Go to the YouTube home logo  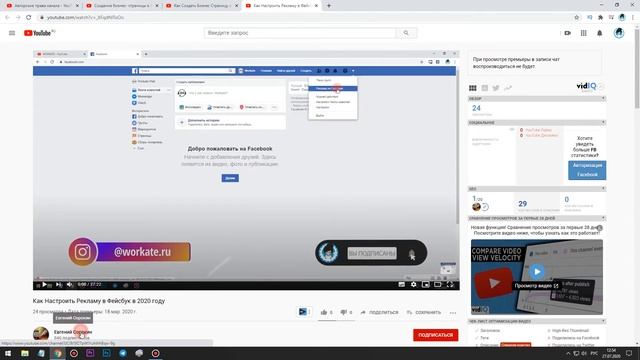coord(39,33)
